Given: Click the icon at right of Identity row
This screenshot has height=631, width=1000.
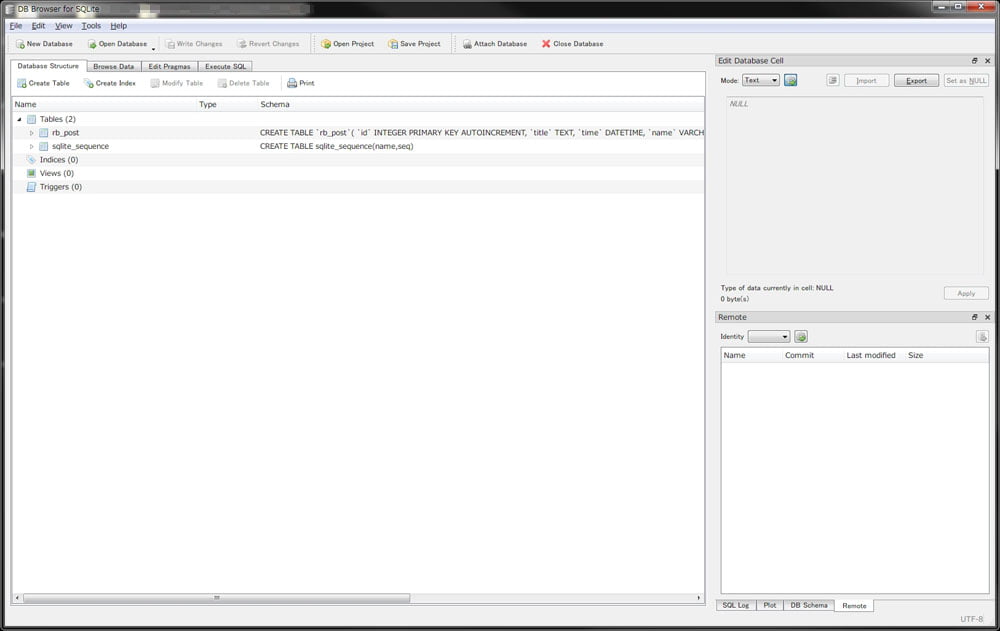Looking at the screenshot, I should pyautogui.click(x=982, y=336).
